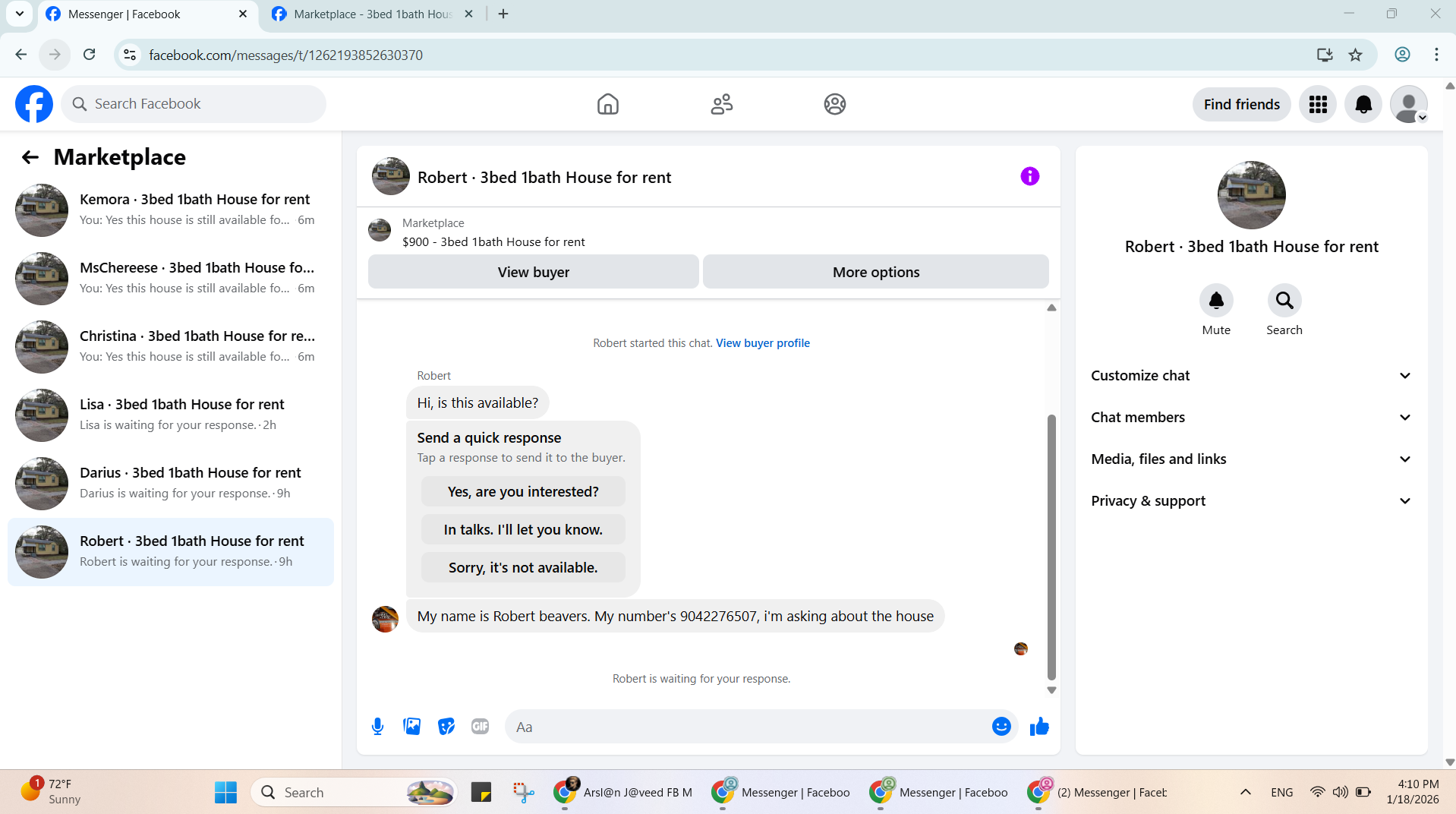Mute this chat with bell icon
The image size is (1456, 814).
point(1216,301)
